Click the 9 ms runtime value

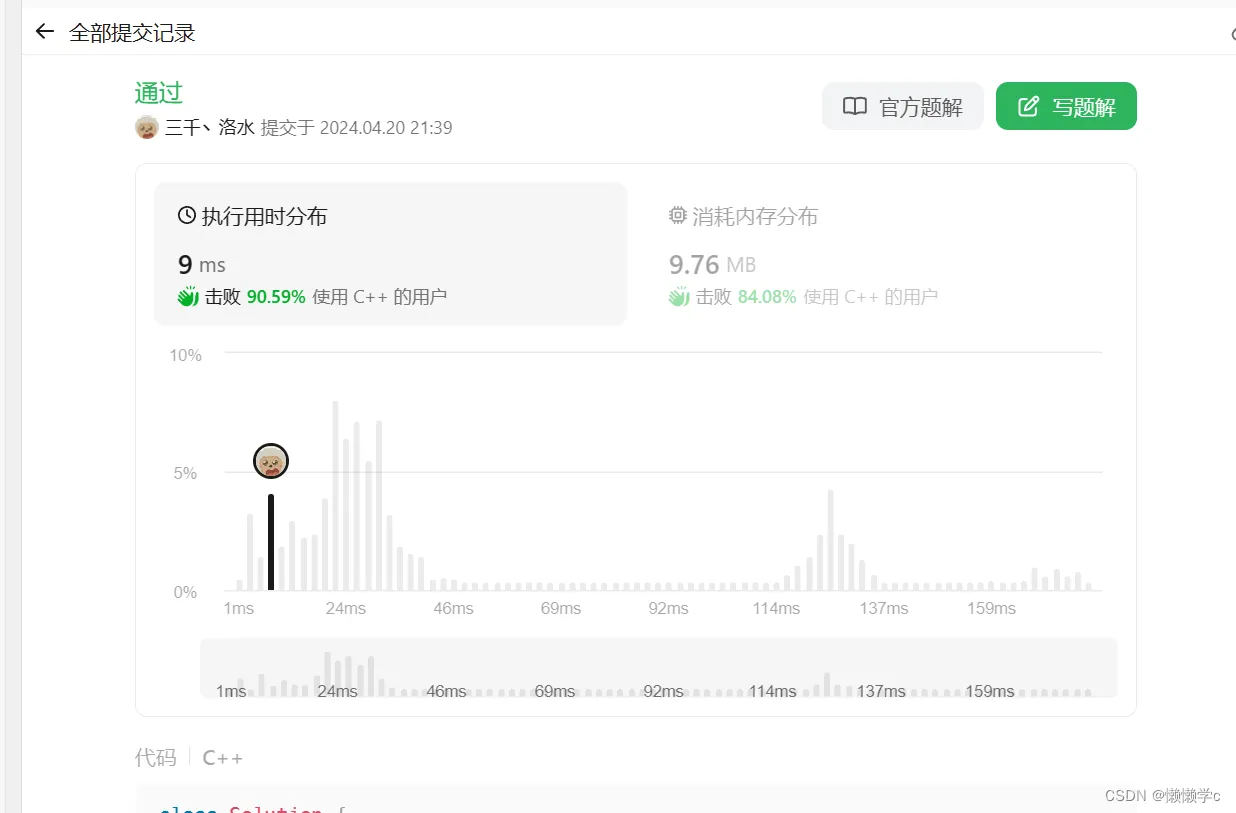(201, 265)
